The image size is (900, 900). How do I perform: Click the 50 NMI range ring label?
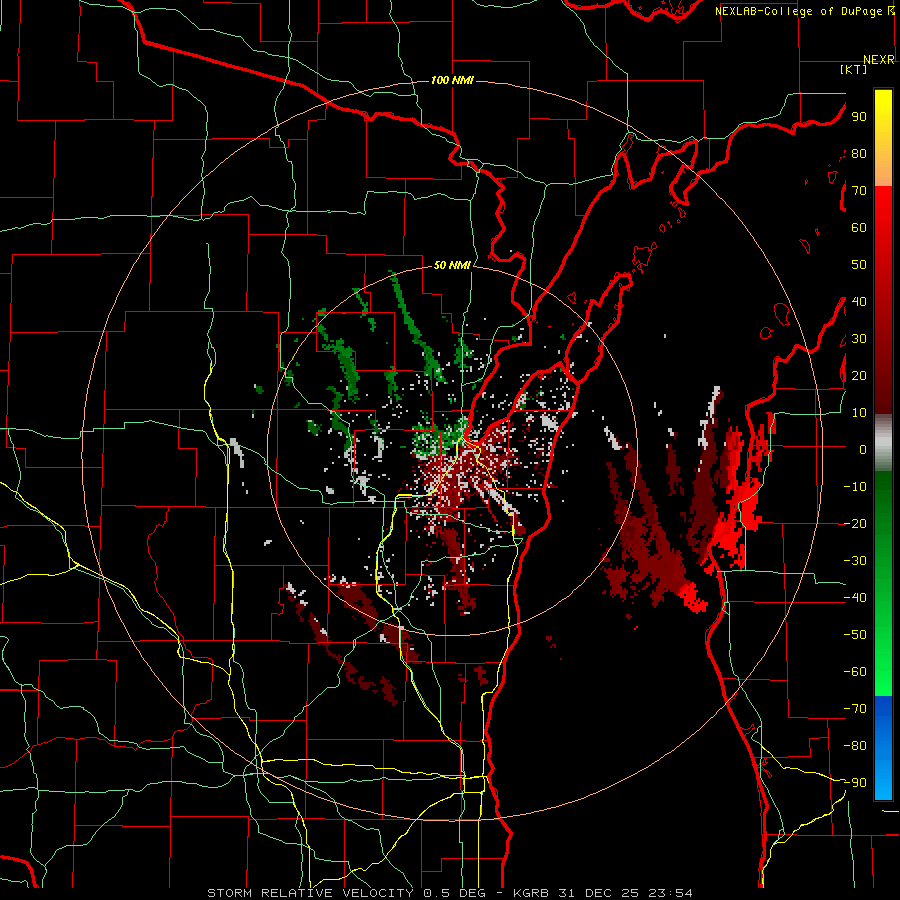pyautogui.click(x=452, y=265)
